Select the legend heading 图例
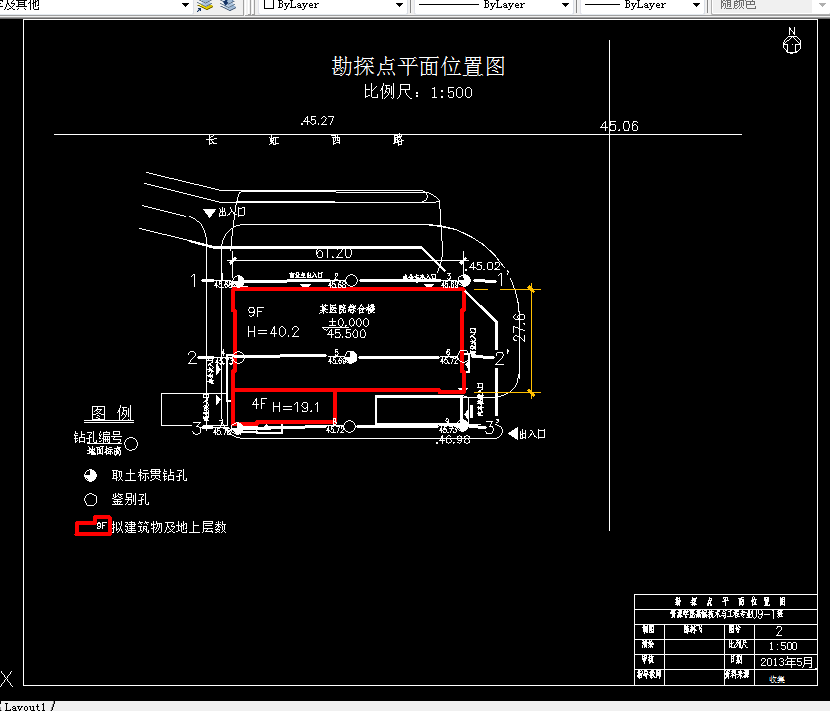The width and height of the screenshot is (830, 711). 111,413
